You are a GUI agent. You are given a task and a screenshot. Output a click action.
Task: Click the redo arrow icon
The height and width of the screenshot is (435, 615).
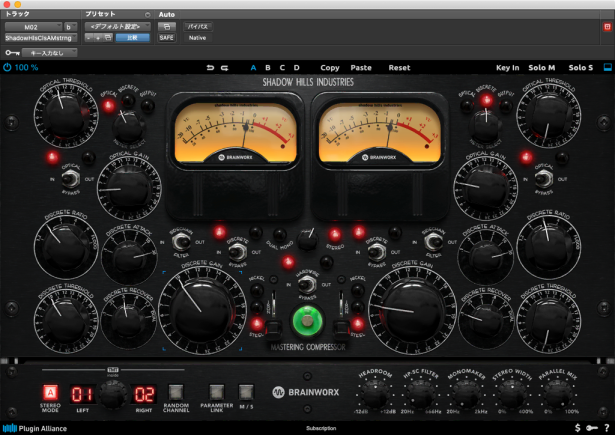[x=224, y=68]
